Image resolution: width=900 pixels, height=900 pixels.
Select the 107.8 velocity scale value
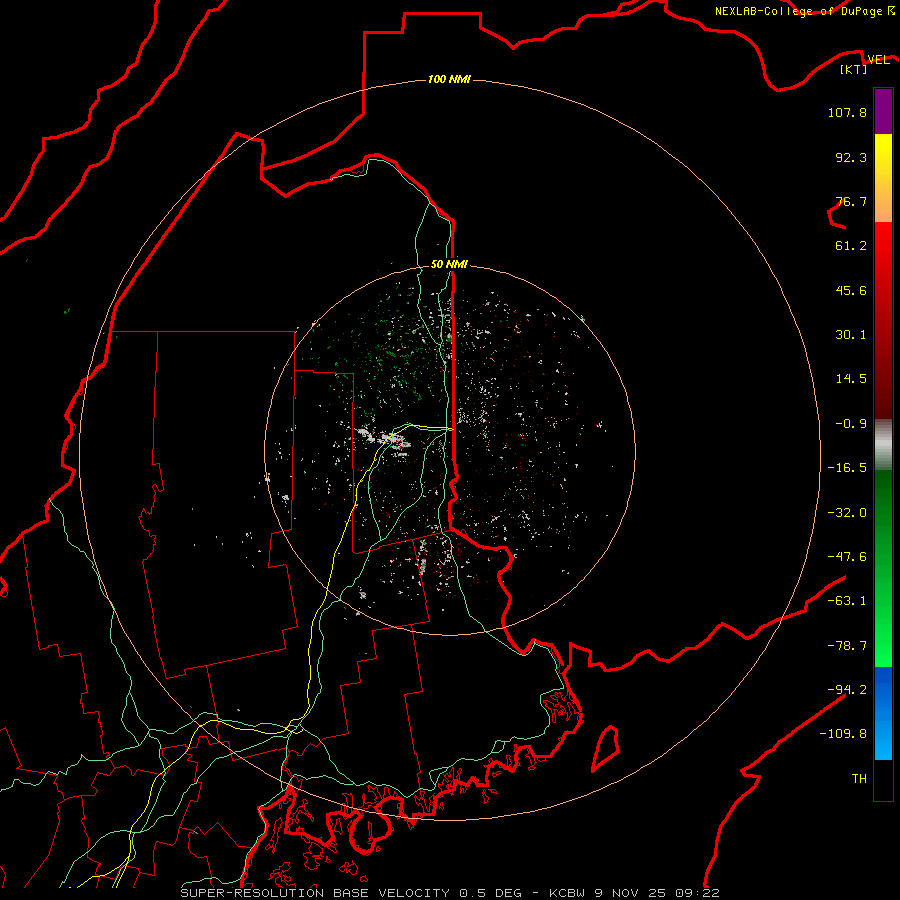[847, 112]
